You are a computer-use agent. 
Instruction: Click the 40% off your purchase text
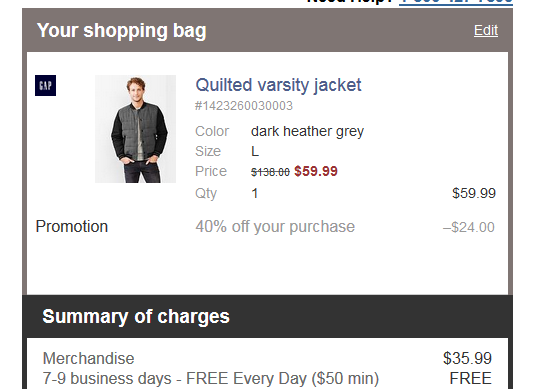[x=275, y=227]
